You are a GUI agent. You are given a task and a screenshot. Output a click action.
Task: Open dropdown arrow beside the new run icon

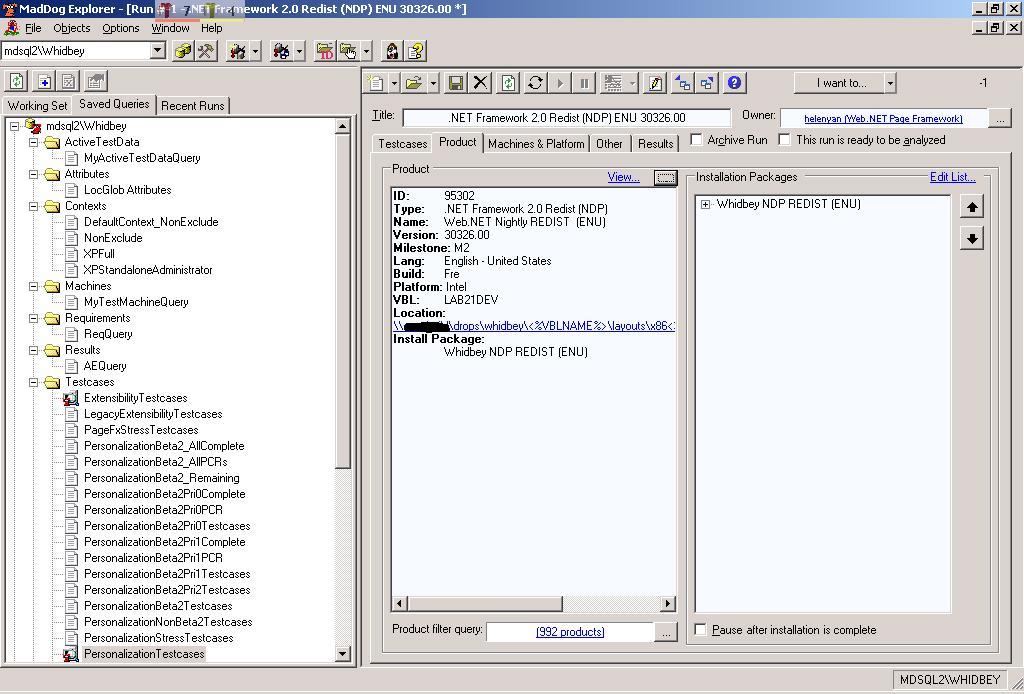pos(394,83)
